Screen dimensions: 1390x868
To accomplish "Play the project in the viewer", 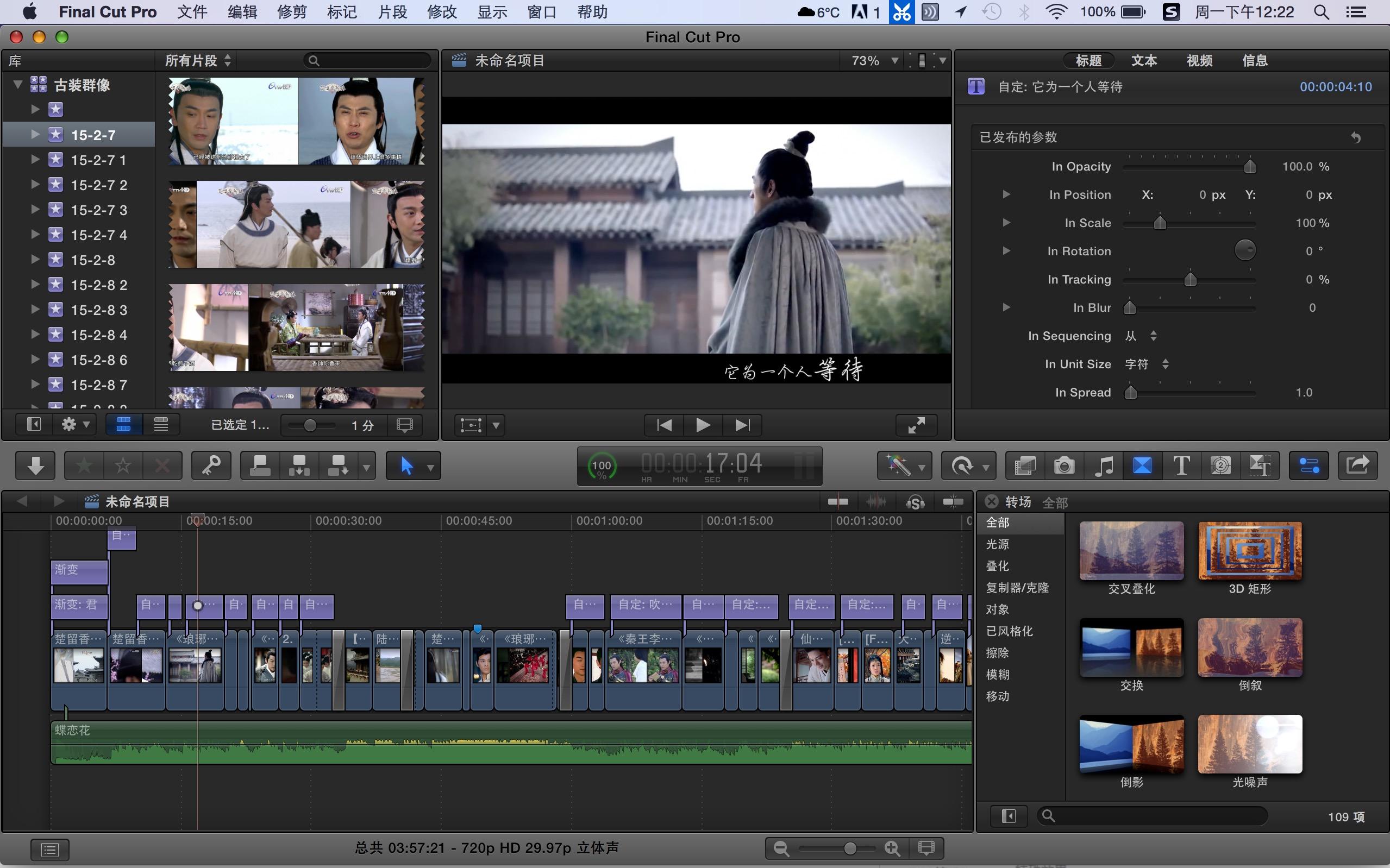I will click(x=703, y=425).
